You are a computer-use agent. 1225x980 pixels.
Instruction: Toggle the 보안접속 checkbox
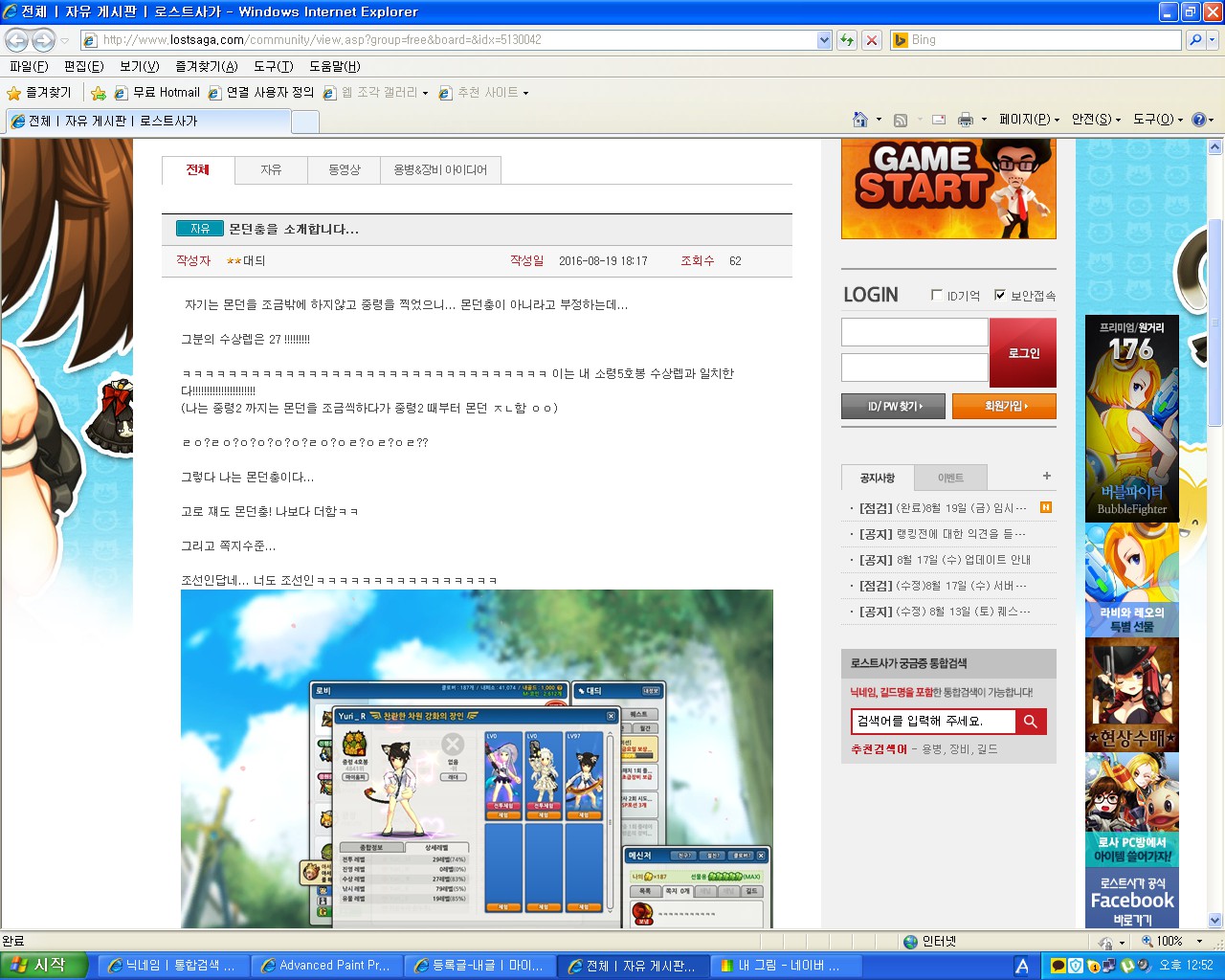[1000, 295]
